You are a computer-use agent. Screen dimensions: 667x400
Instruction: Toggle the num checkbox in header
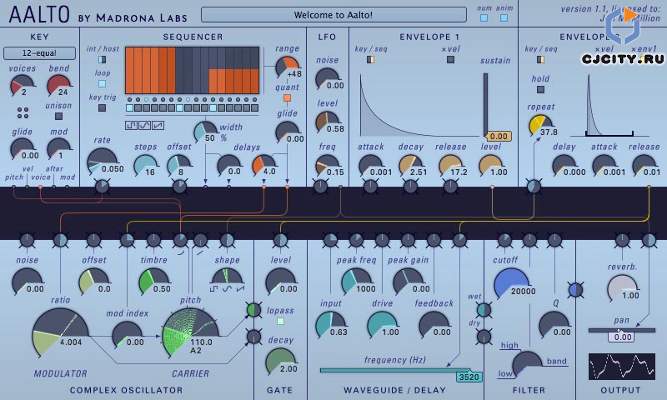pos(484,18)
